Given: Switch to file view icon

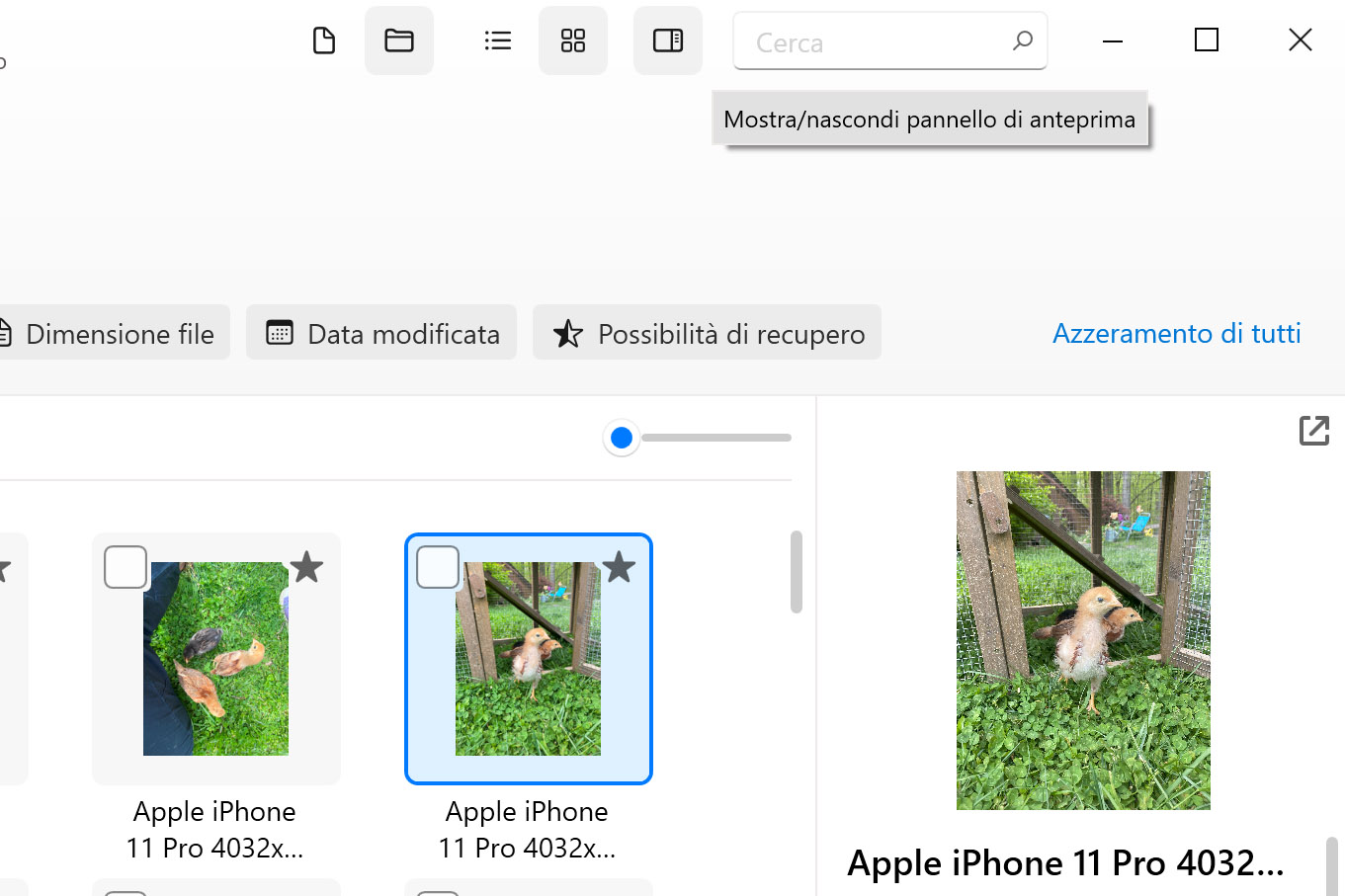Looking at the screenshot, I should click(x=324, y=41).
